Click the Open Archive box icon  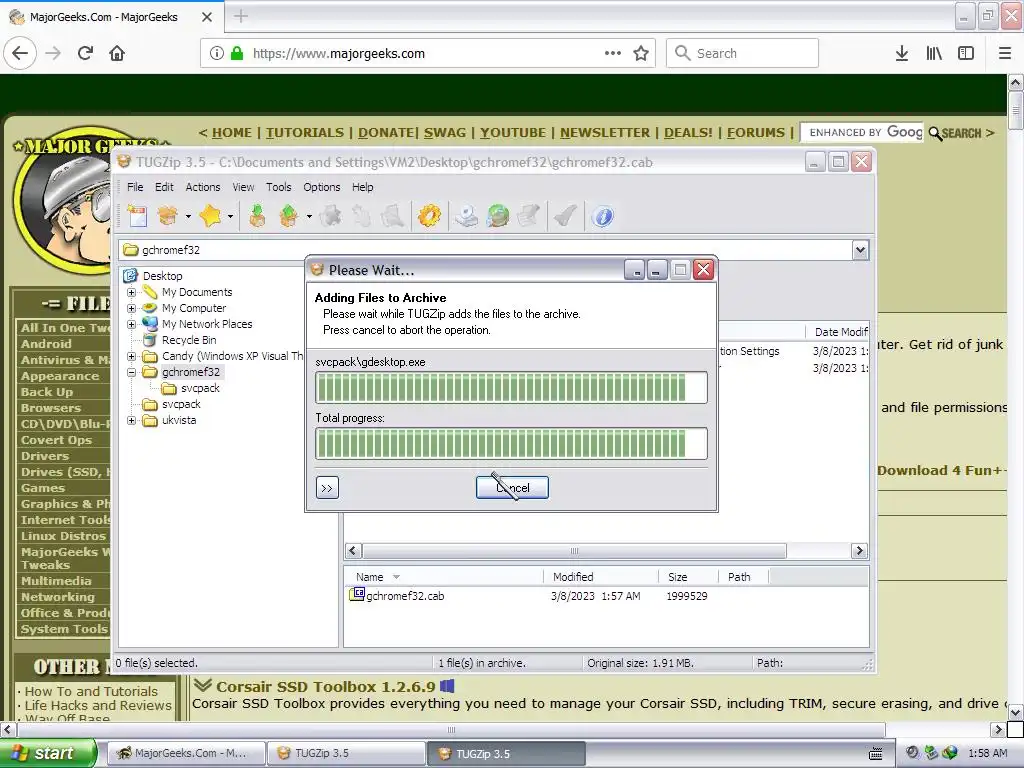click(168, 216)
